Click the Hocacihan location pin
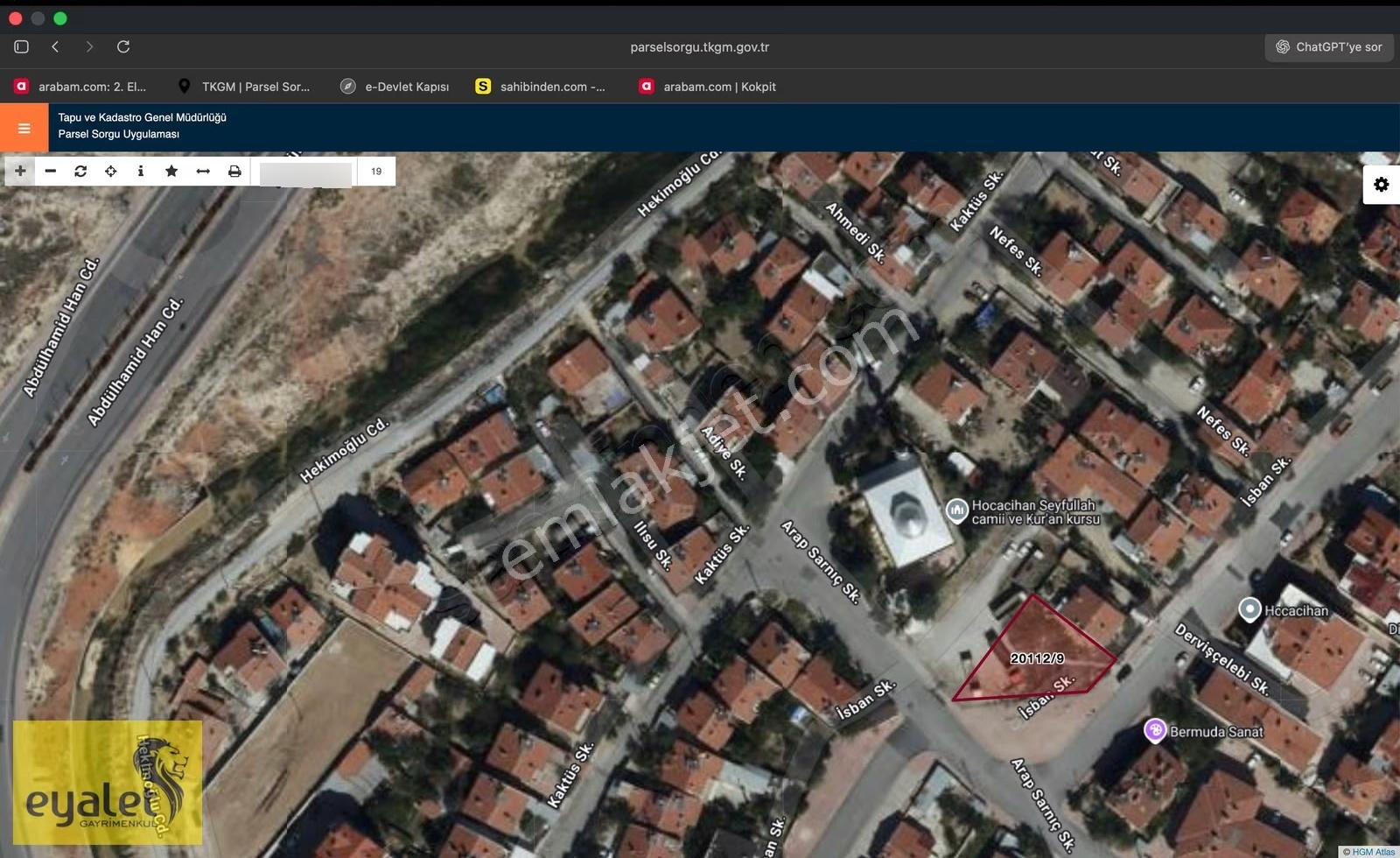This screenshot has height=858, width=1400. point(1250,609)
